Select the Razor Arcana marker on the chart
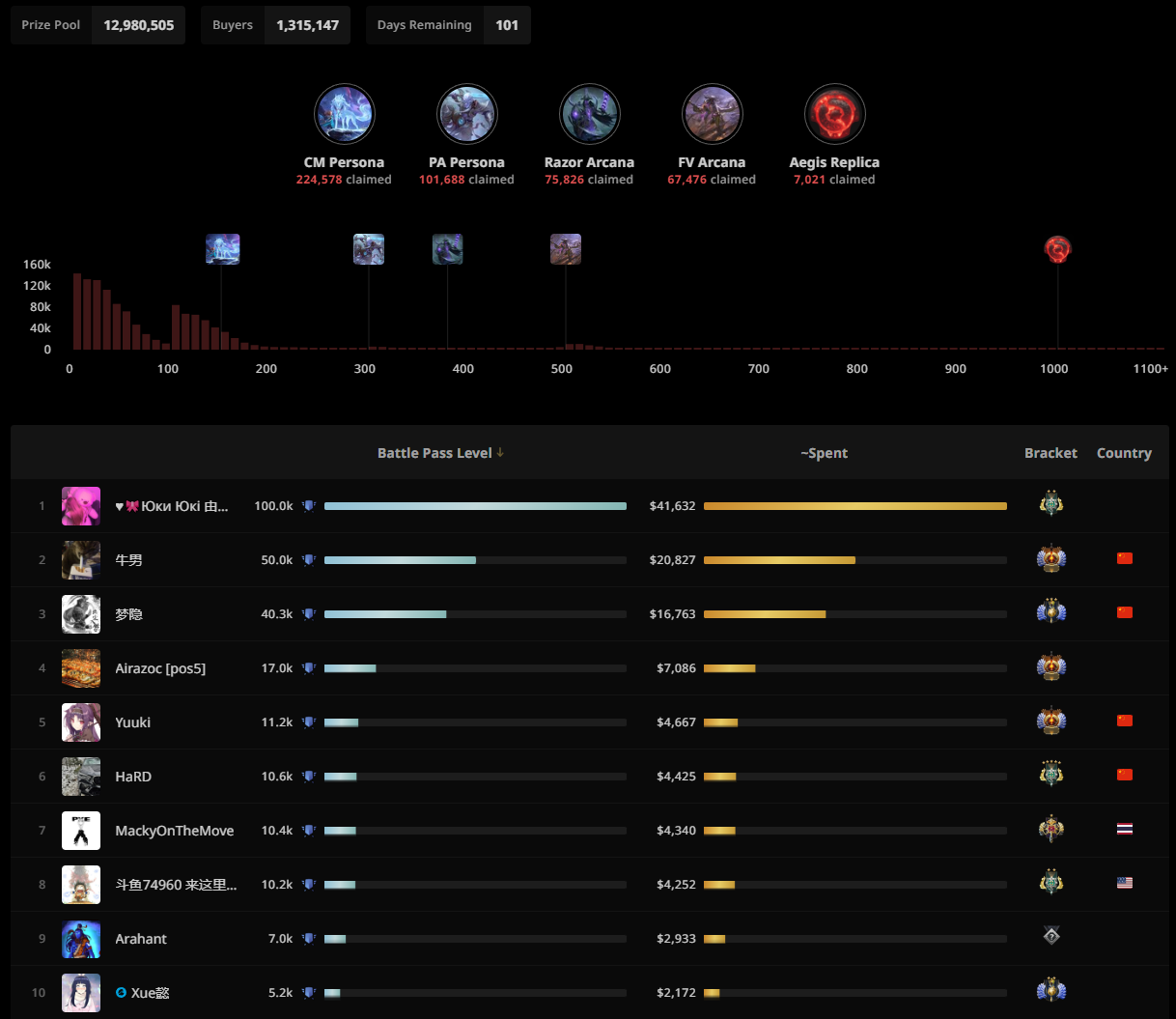 coord(447,249)
